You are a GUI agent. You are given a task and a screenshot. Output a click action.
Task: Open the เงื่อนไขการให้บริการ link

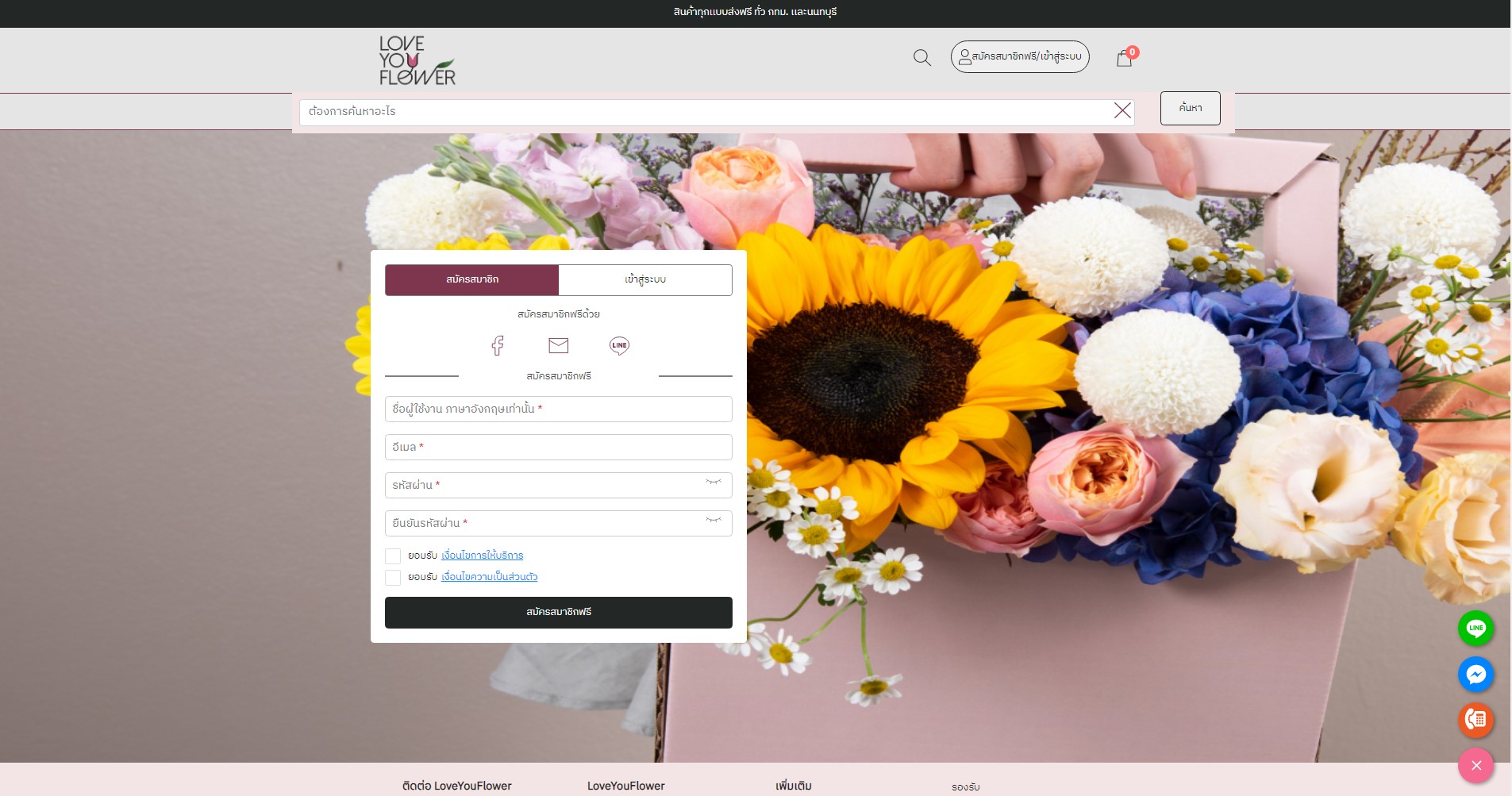pos(483,556)
